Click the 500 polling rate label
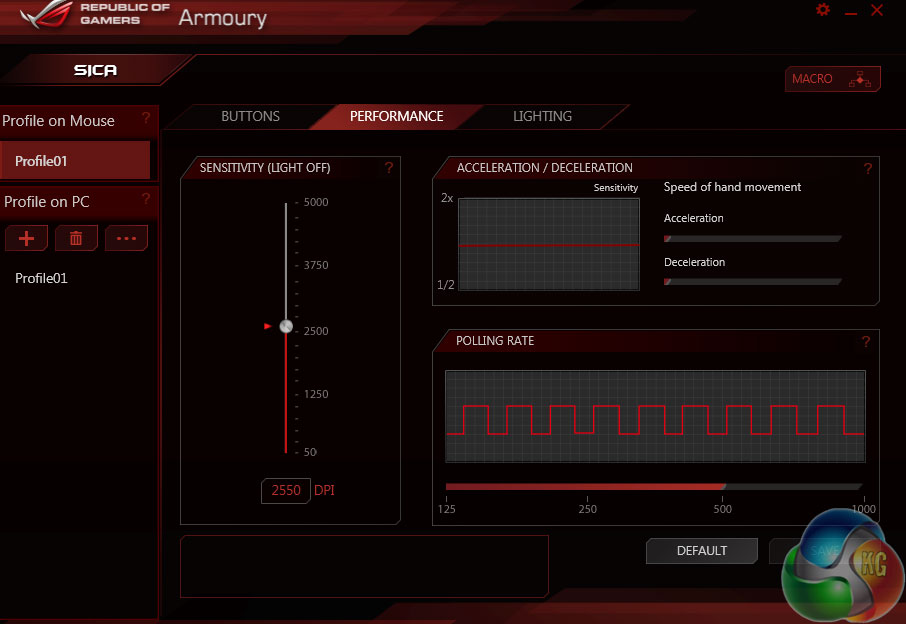 [722, 508]
